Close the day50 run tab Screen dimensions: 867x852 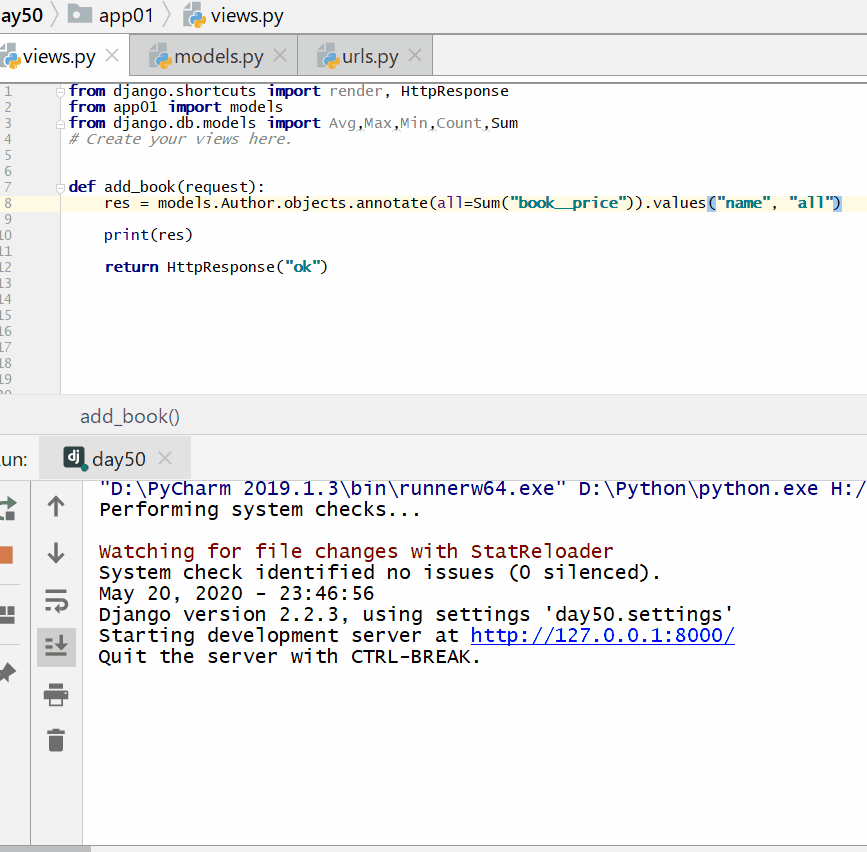coord(166,459)
